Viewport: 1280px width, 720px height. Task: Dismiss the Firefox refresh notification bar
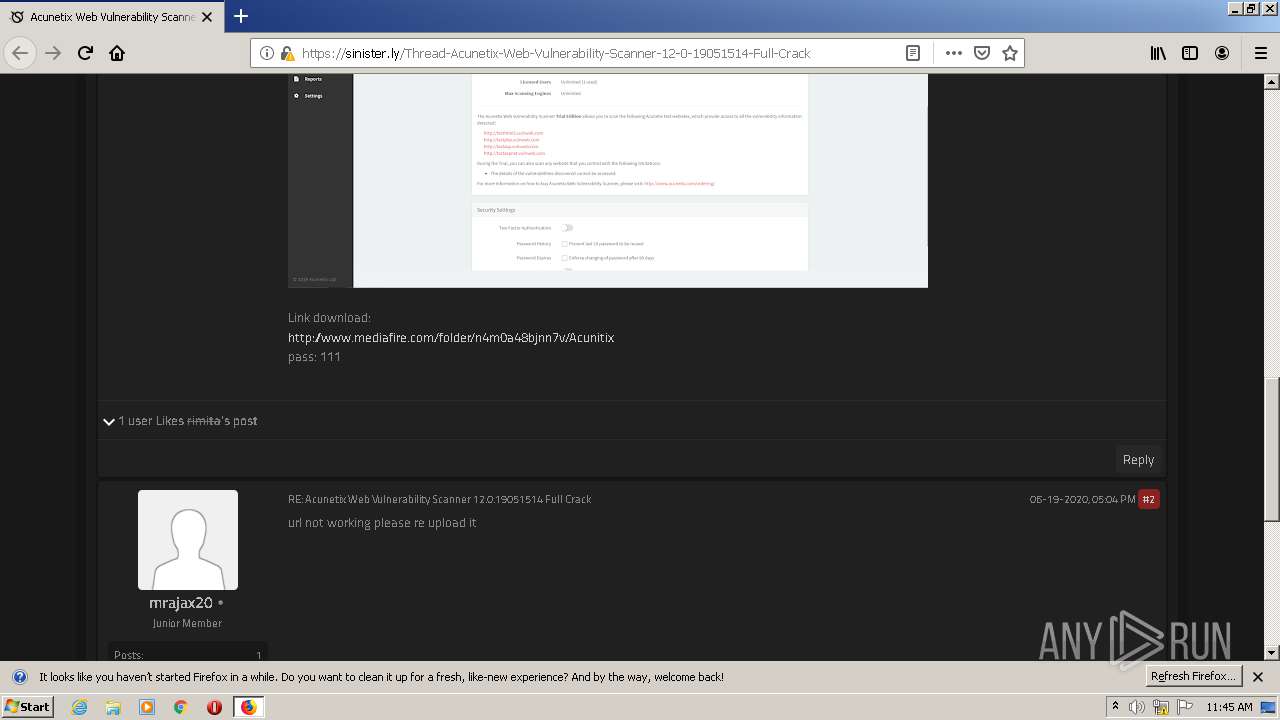tap(1258, 677)
